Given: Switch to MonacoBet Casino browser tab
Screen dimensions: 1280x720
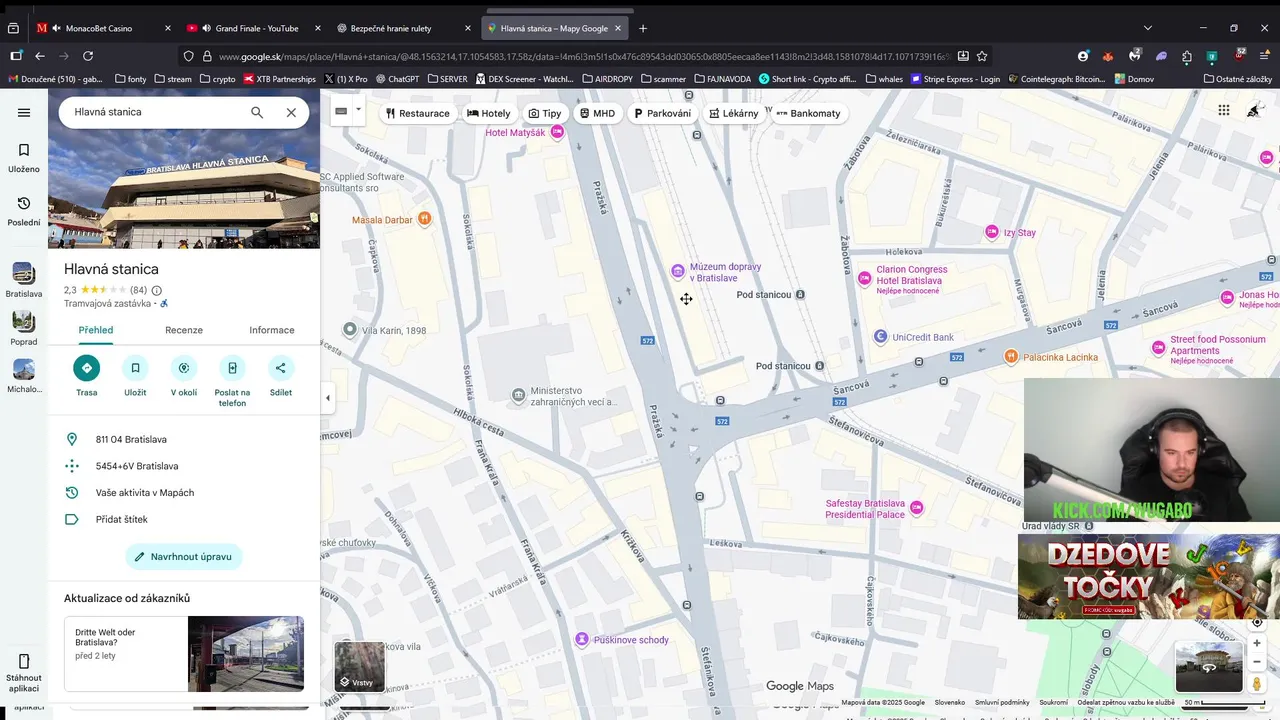Looking at the screenshot, I should coord(103,28).
